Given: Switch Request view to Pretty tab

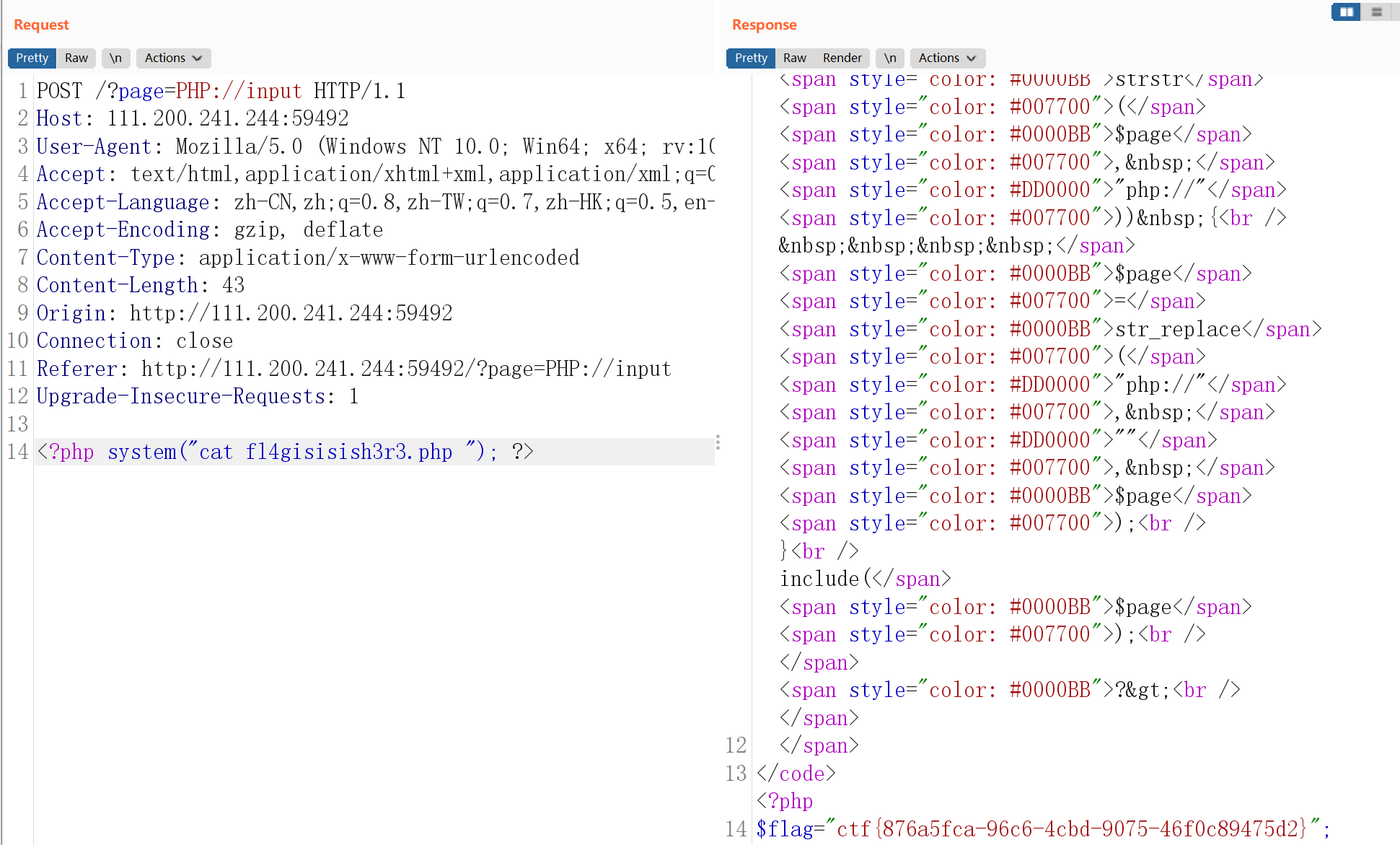Looking at the screenshot, I should tap(32, 58).
